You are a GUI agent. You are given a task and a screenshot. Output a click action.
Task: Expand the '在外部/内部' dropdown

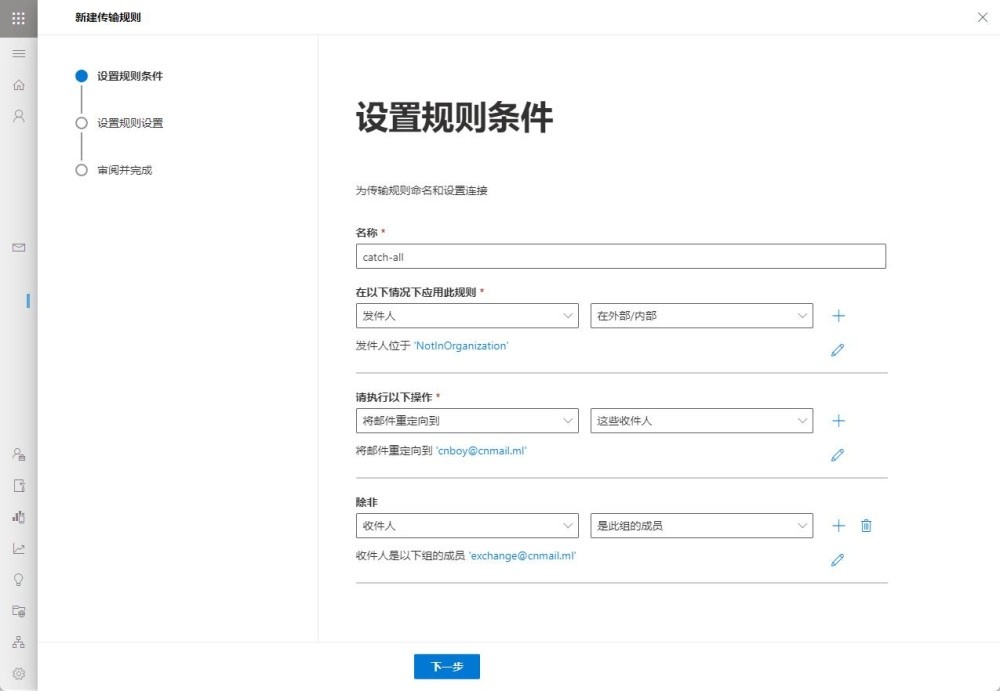click(701, 316)
